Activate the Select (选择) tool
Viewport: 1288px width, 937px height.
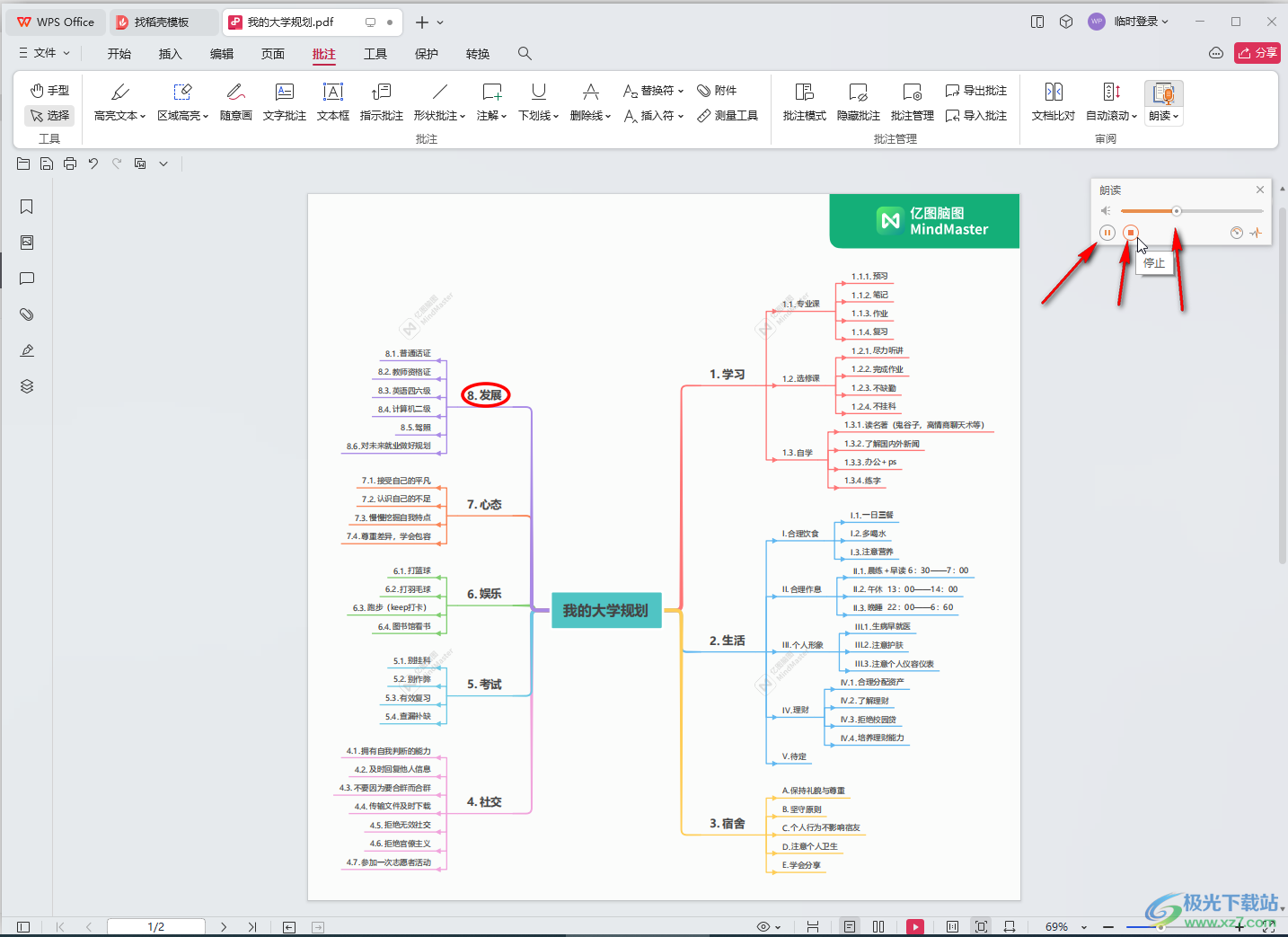49,115
